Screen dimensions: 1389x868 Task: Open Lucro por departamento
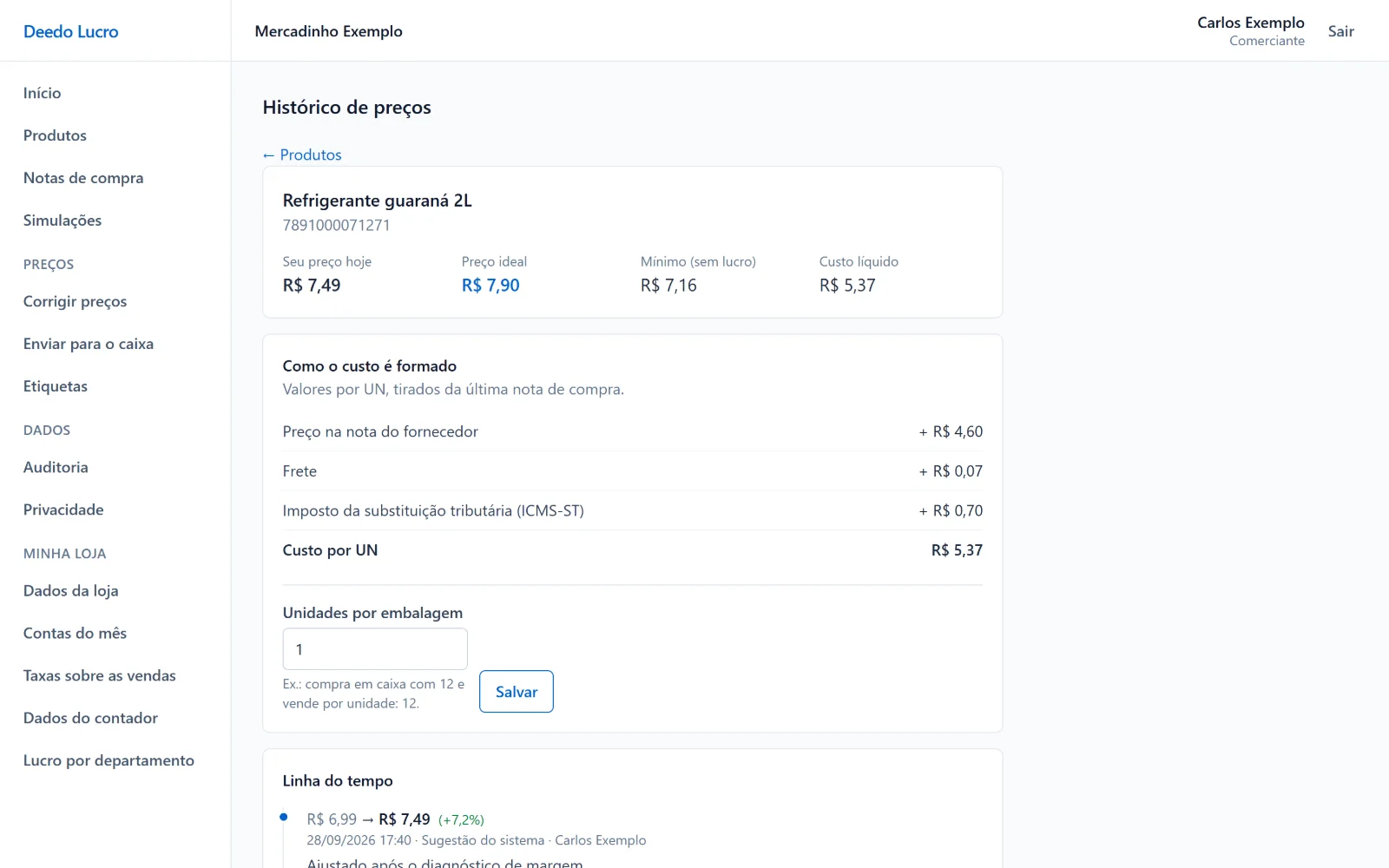point(109,760)
